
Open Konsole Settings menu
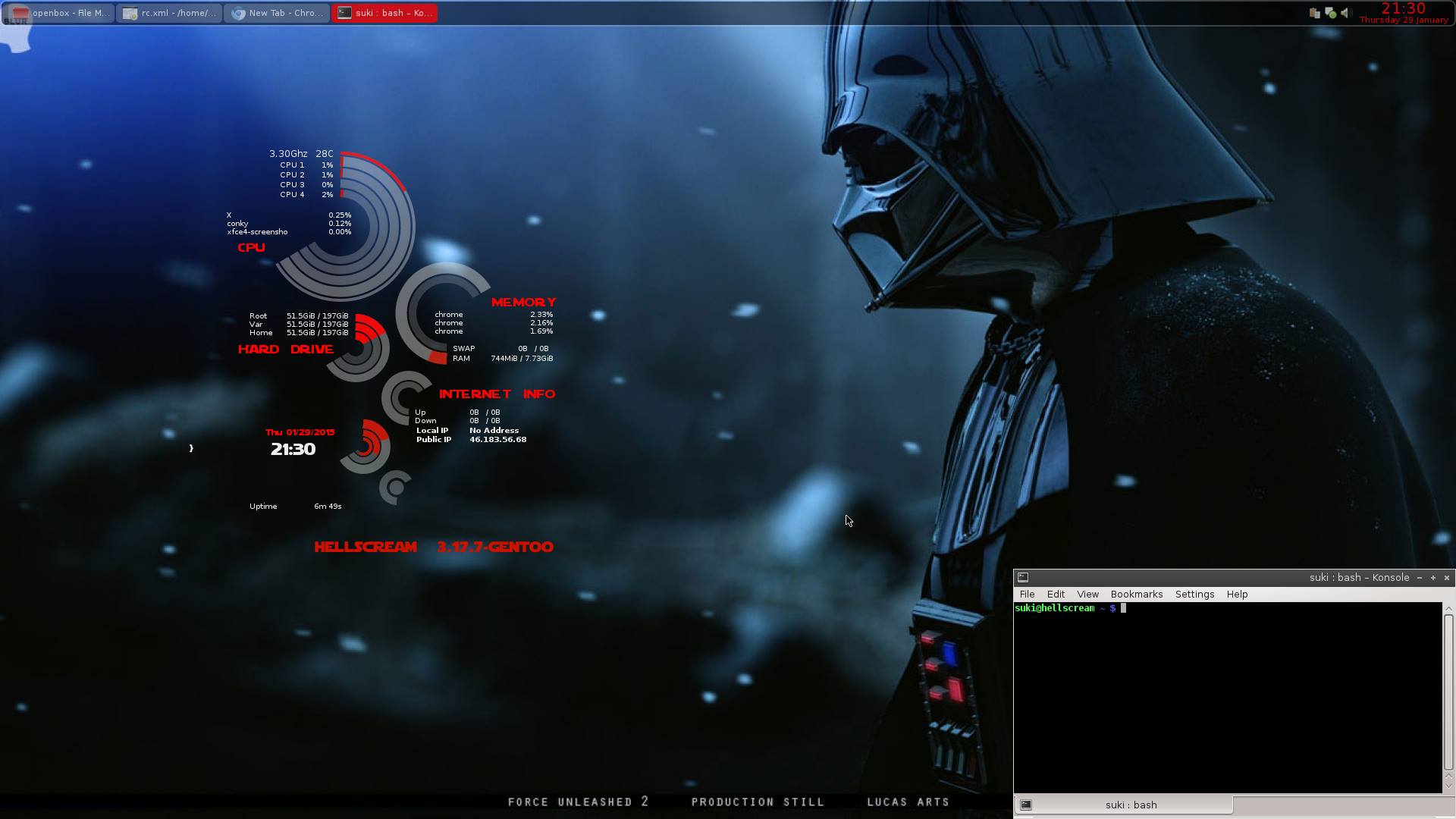pos(1194,595)
